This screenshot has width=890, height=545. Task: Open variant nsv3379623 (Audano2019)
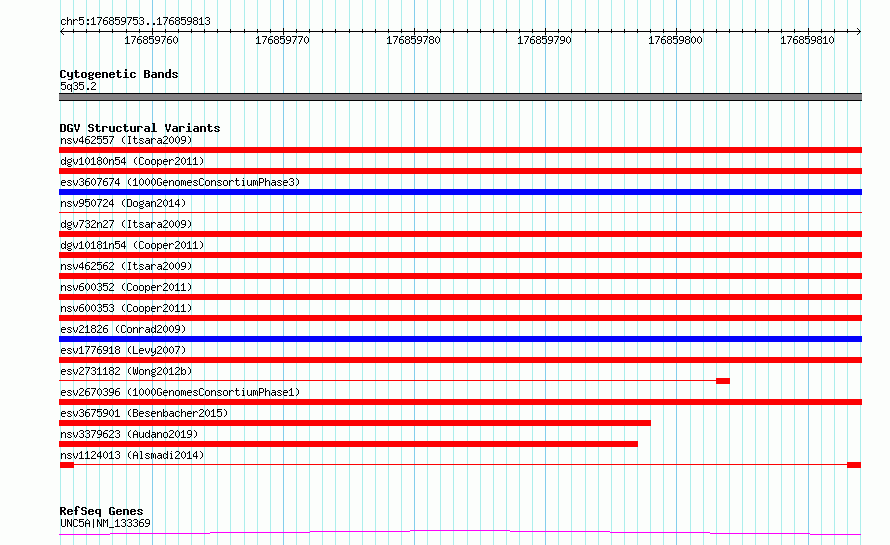point(129,434)
